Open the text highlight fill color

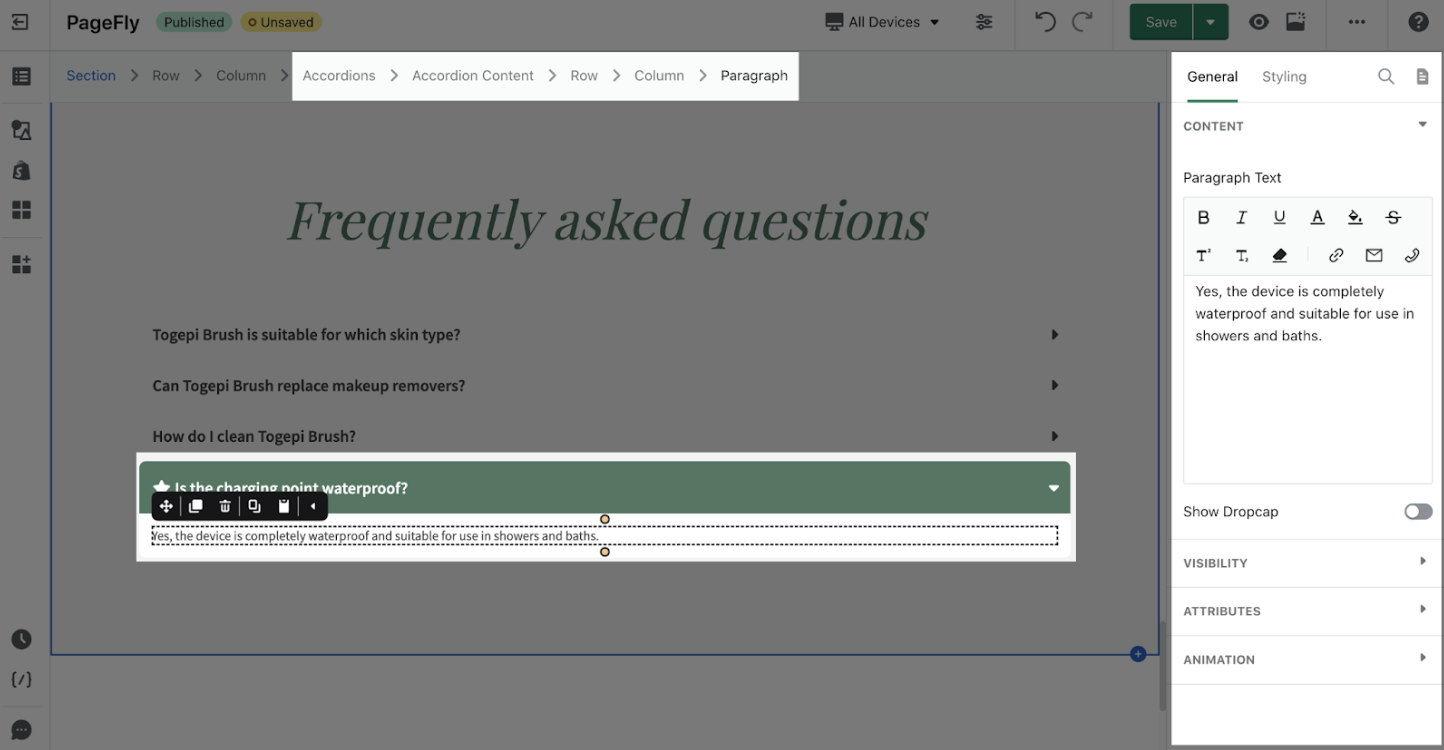click(x=1355, y=217)
